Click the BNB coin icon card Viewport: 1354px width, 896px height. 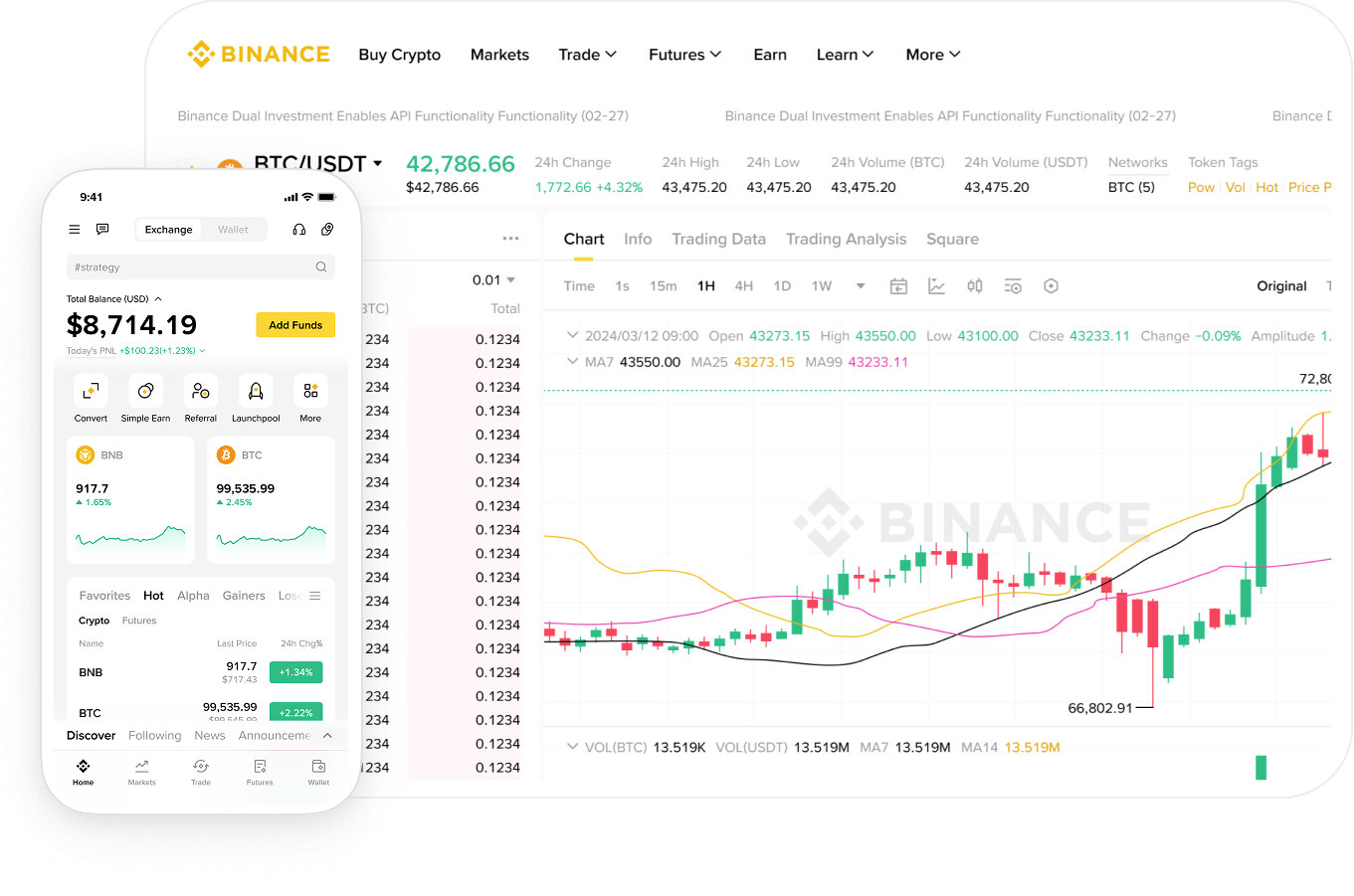tap(86, 454)
